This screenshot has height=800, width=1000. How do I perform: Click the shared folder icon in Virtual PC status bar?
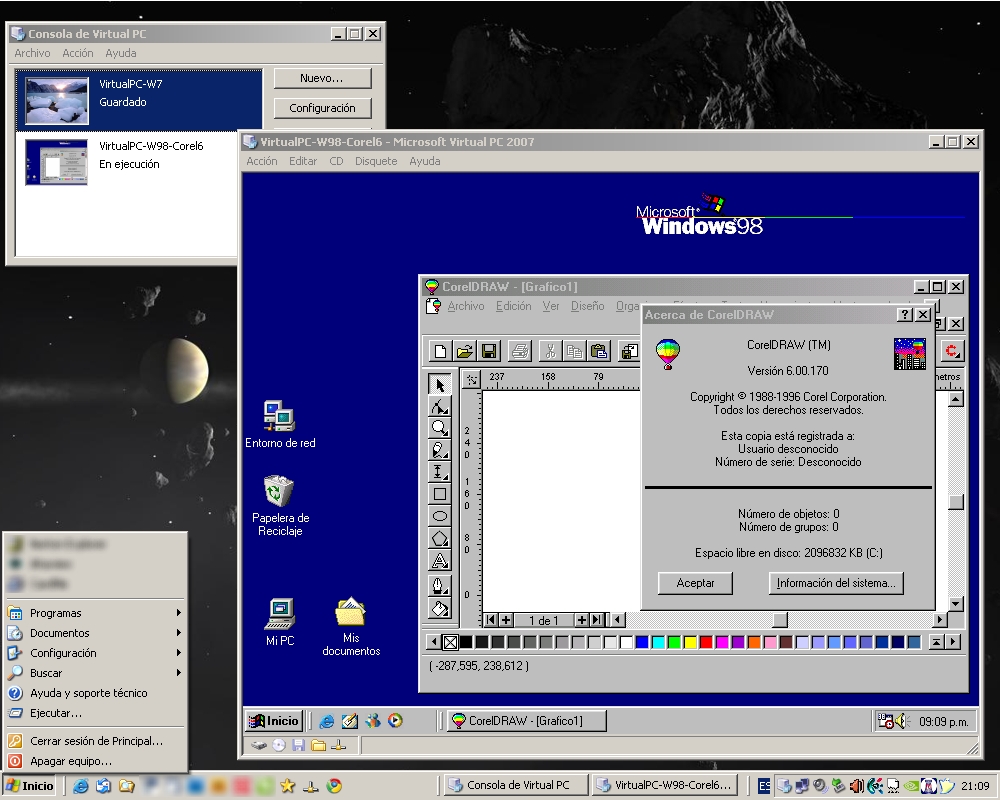click(318, 744)
